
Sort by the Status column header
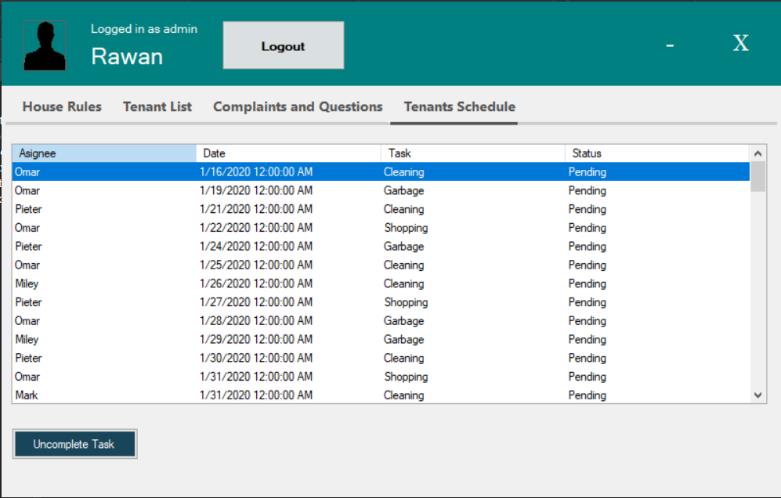pyautogui.click(x=657, y=153)
